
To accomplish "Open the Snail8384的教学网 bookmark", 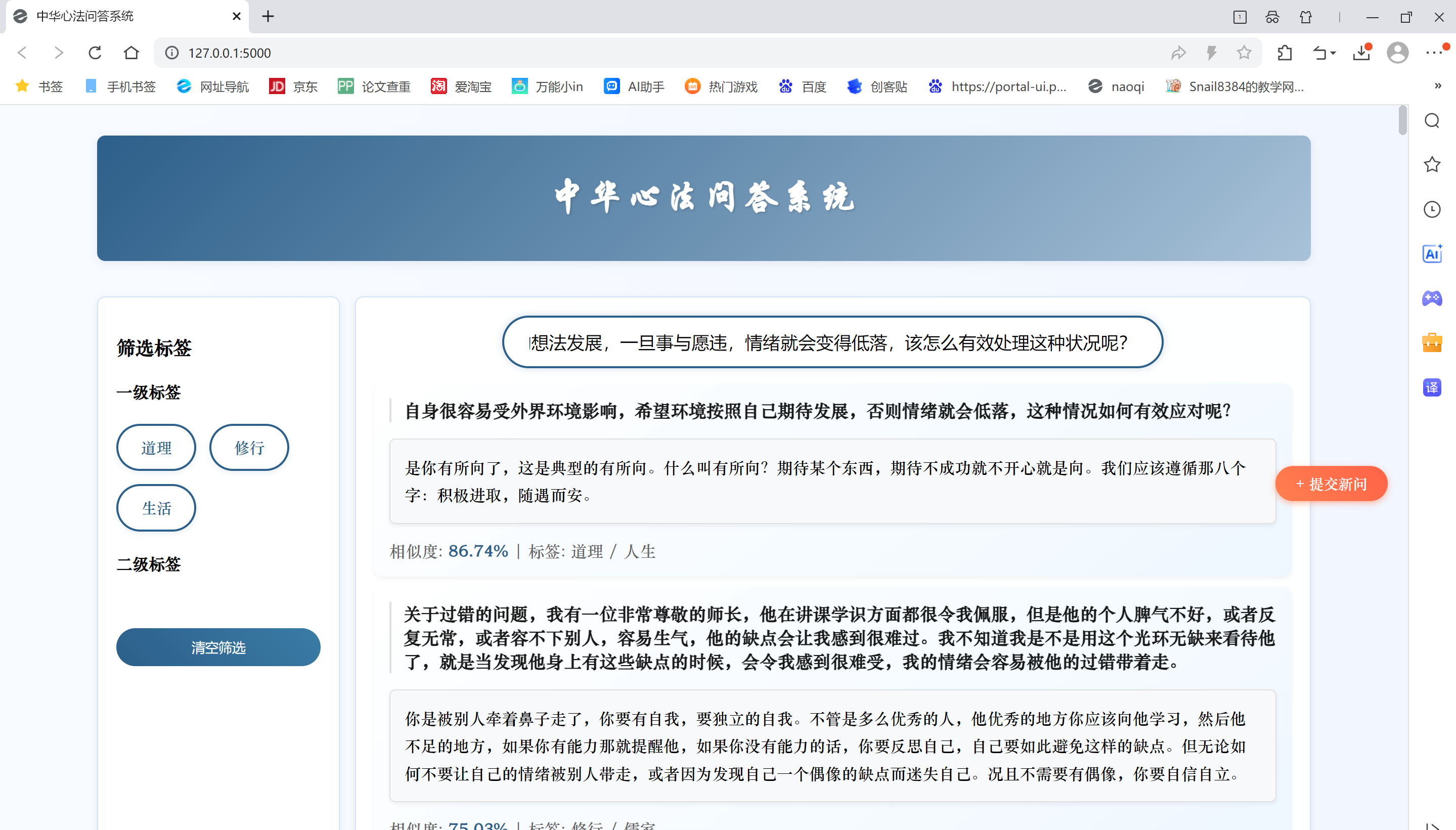I will pos(1235,86).
